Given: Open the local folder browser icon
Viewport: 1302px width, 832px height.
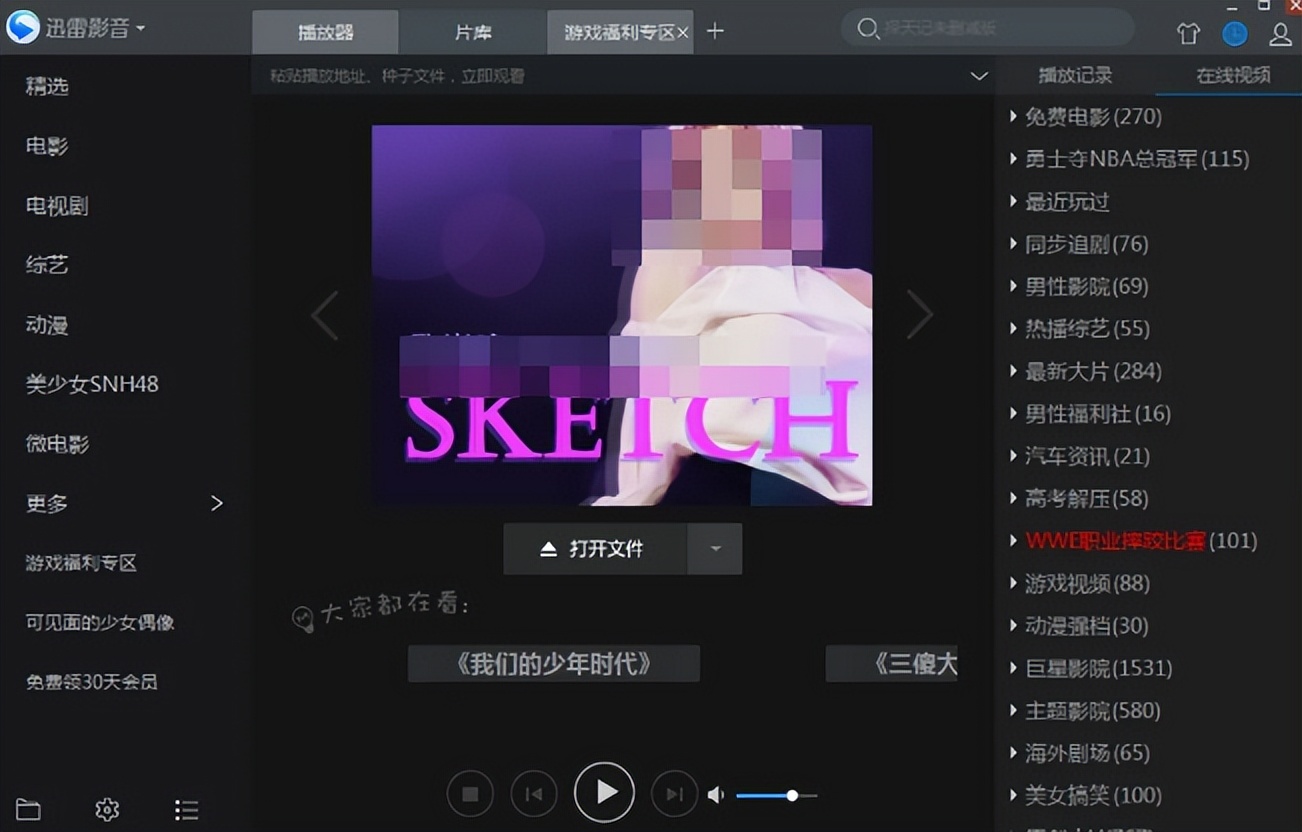Looking at the screenshot, I should coord(30,809).
